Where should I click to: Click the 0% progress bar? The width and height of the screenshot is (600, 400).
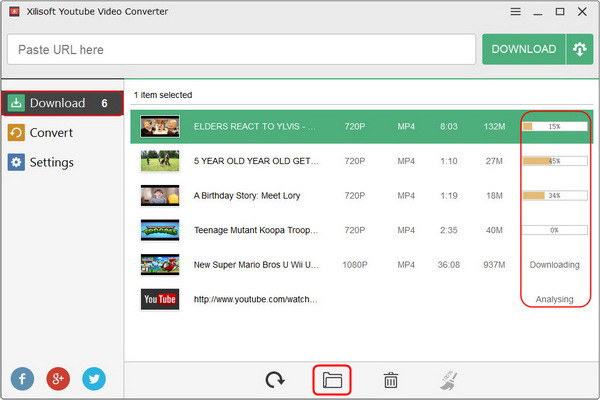point(555,230)
